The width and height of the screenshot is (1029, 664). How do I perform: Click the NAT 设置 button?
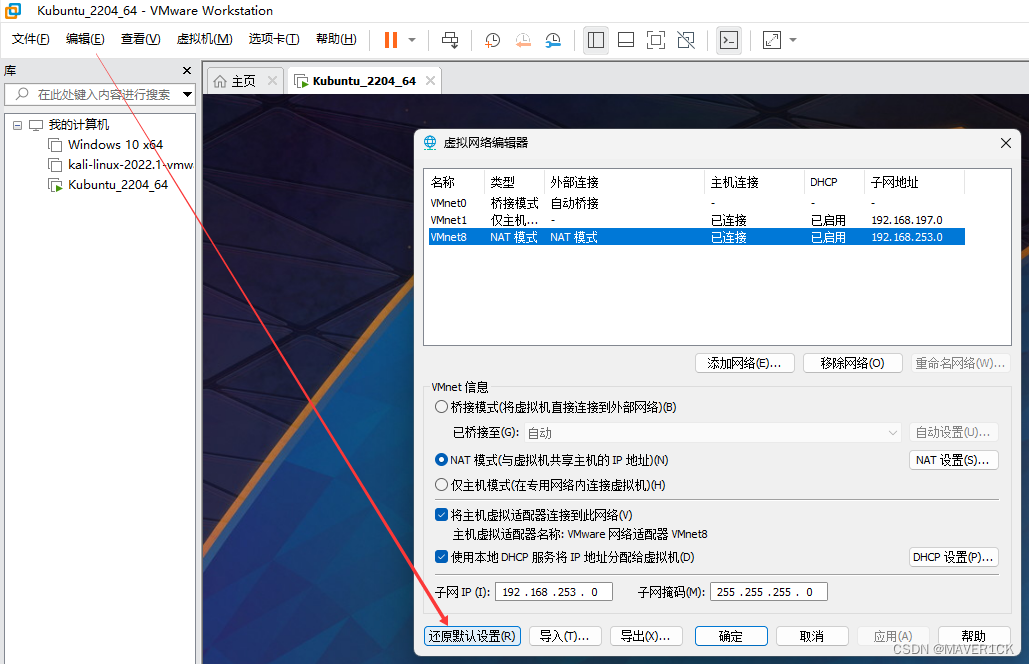pyautogui.click(x=953, y=459)
